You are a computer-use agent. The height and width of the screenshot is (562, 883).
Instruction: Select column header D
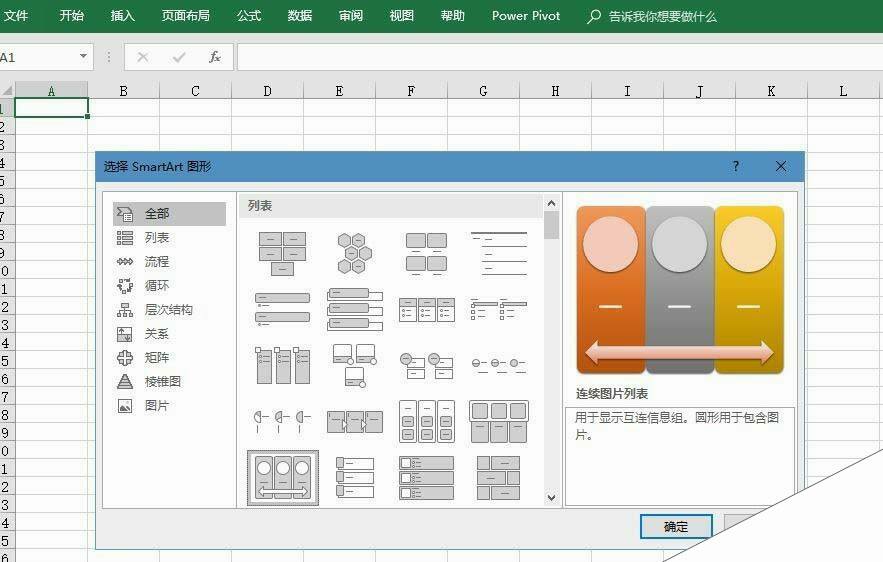tap(267, 91)
